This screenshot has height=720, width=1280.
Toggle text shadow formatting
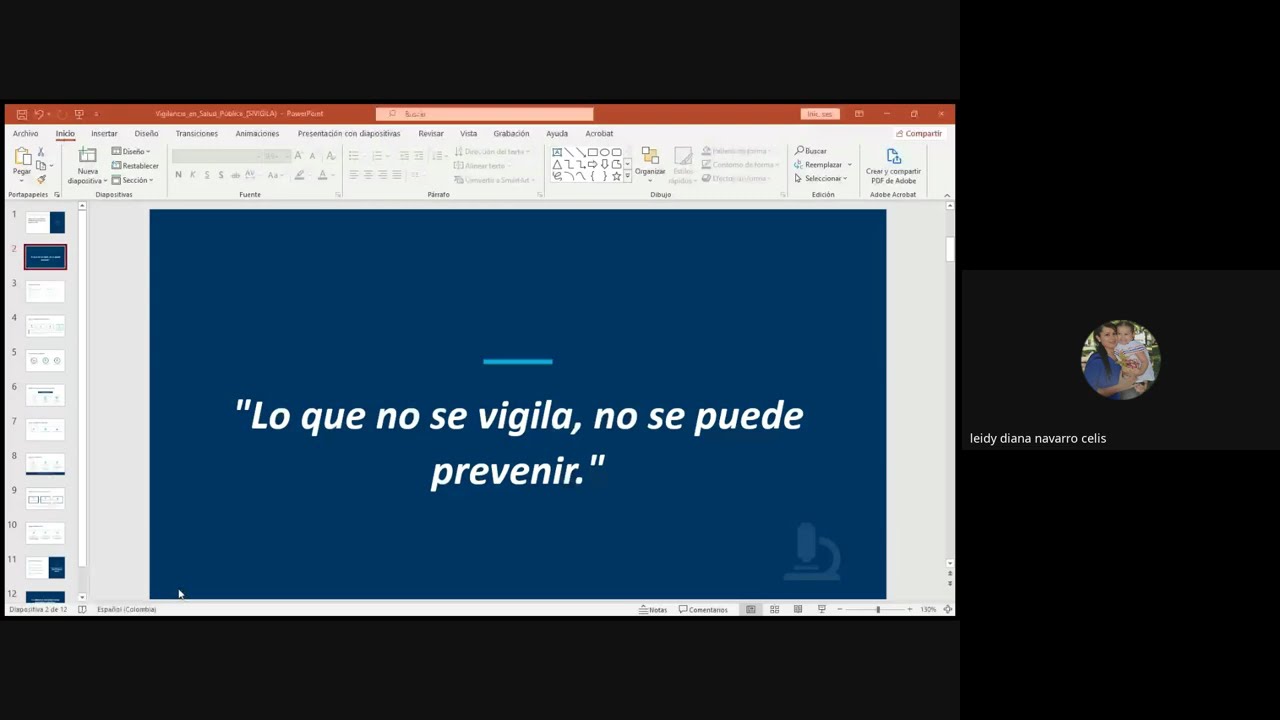221,175
